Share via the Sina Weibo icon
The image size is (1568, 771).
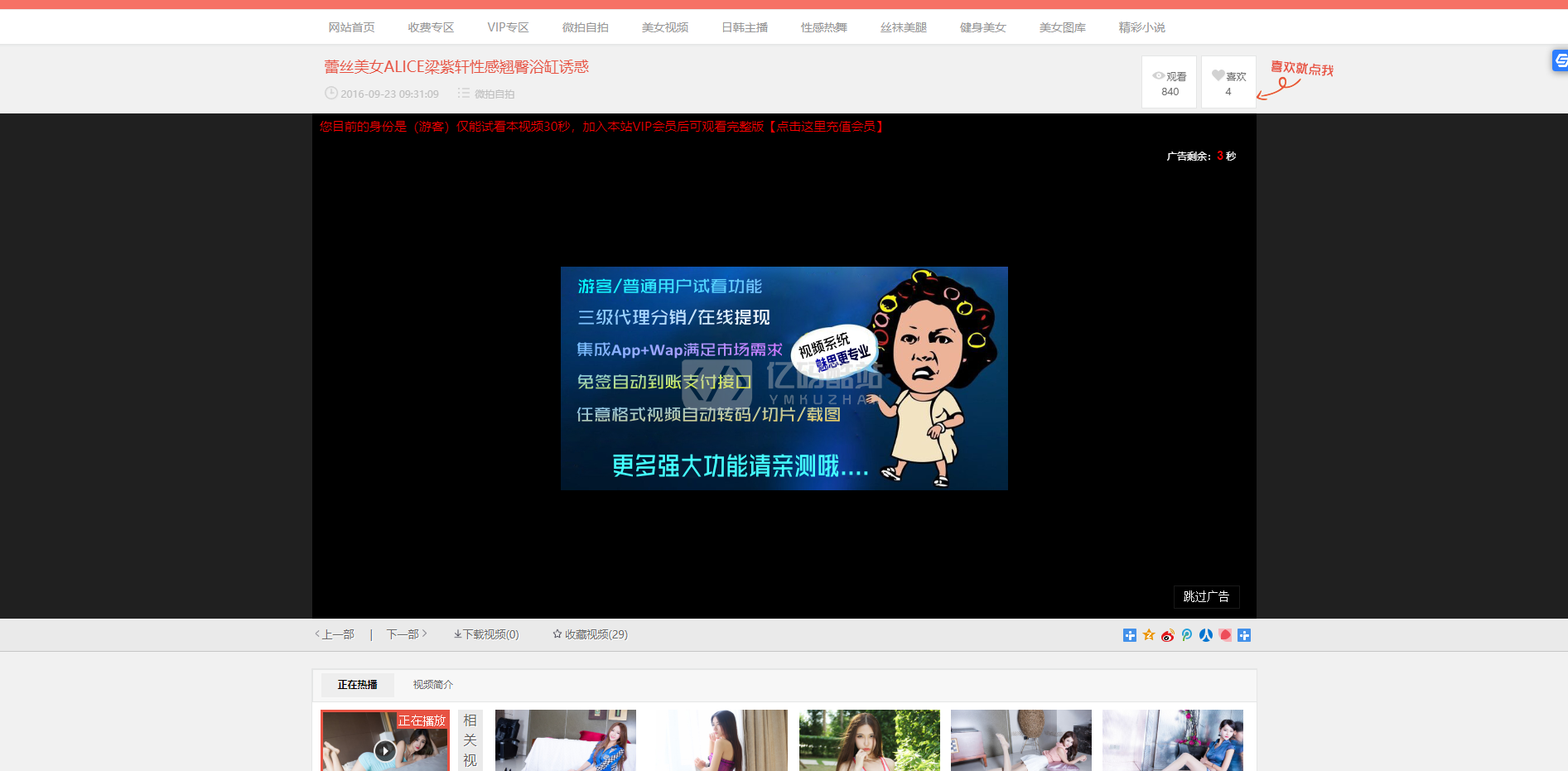1167,635
